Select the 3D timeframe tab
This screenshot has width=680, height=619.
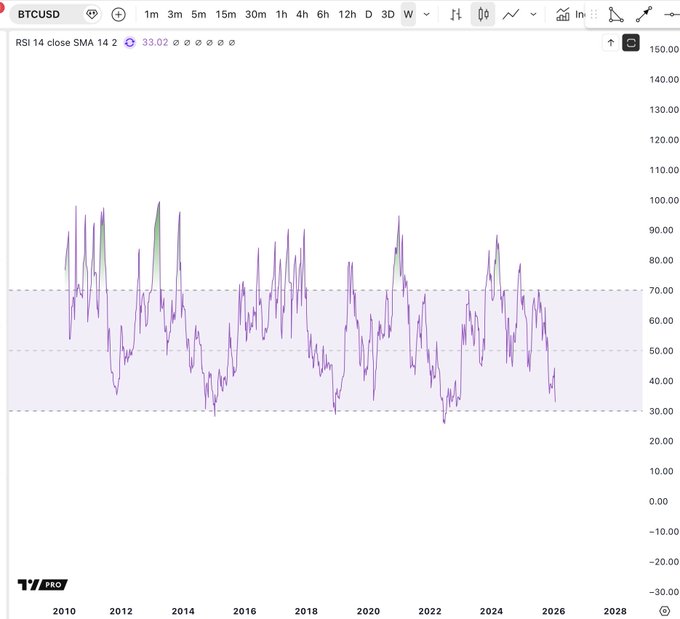(x=387, y=14)
